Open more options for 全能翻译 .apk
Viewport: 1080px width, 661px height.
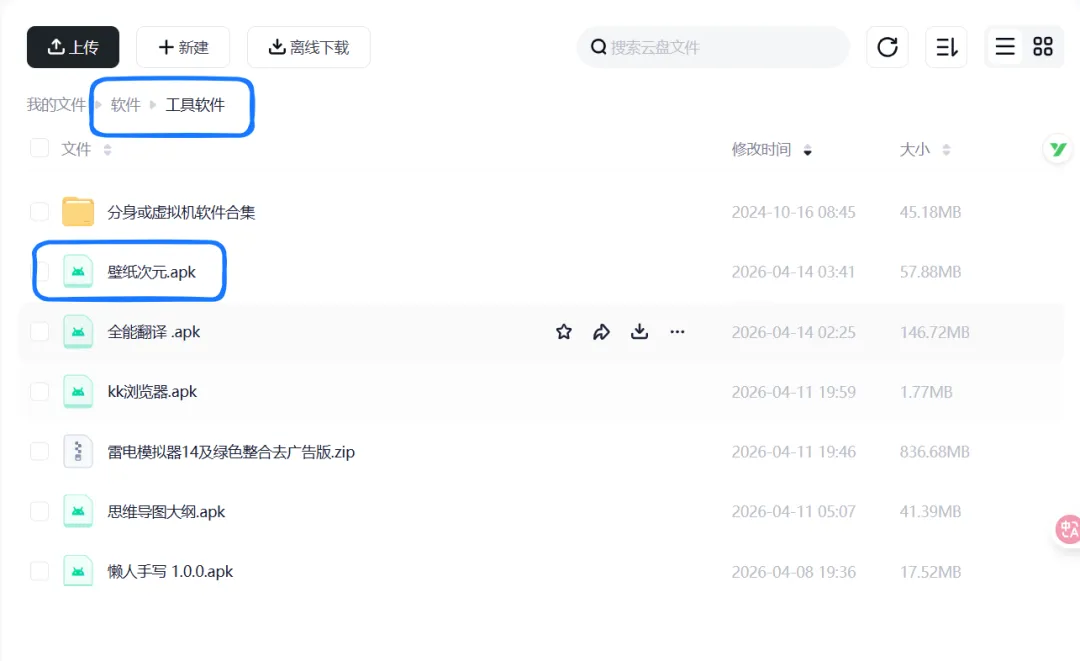(x=677, y=332)
